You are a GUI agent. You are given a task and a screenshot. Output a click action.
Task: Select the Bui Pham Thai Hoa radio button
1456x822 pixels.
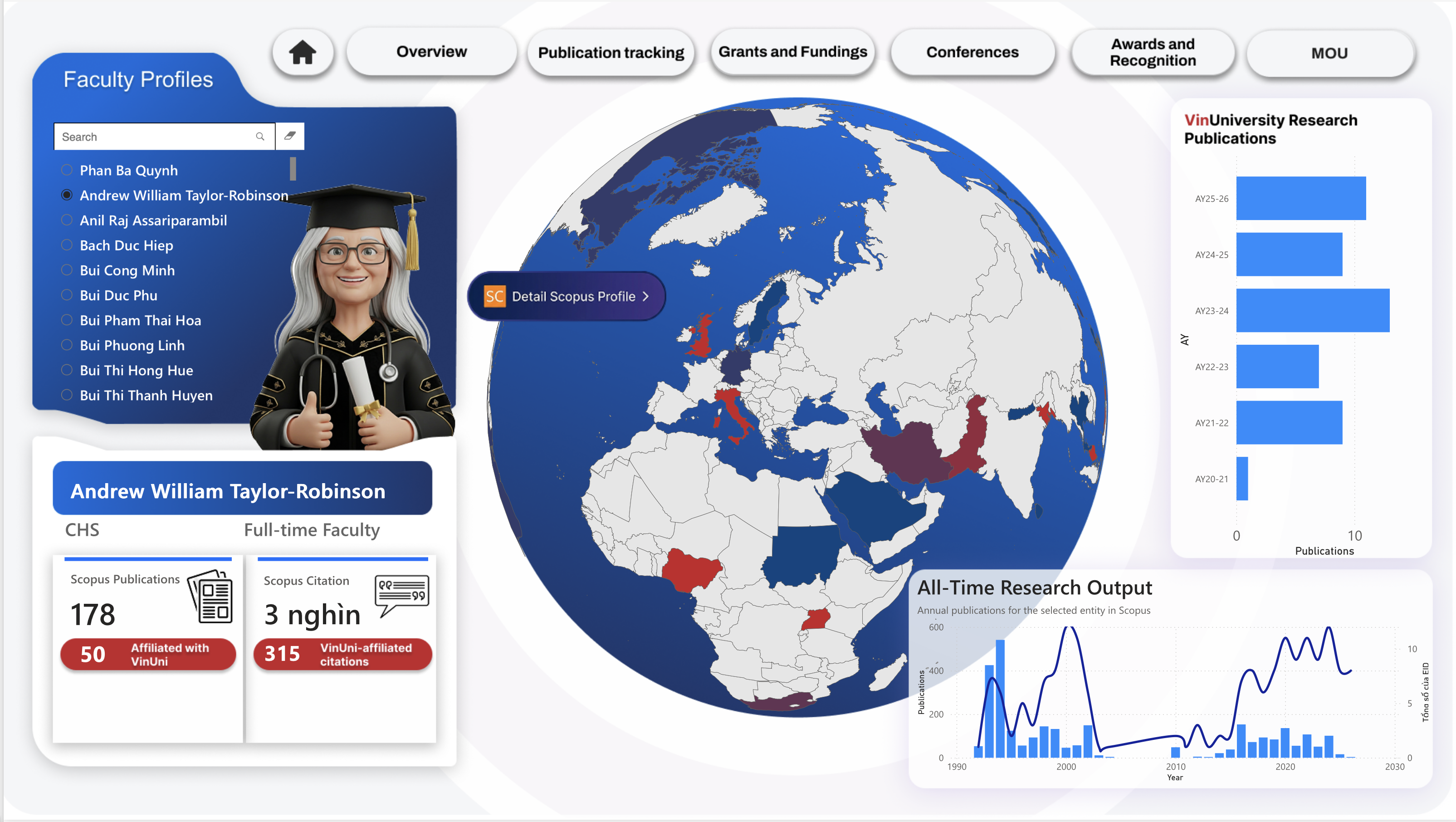(67, 320)
